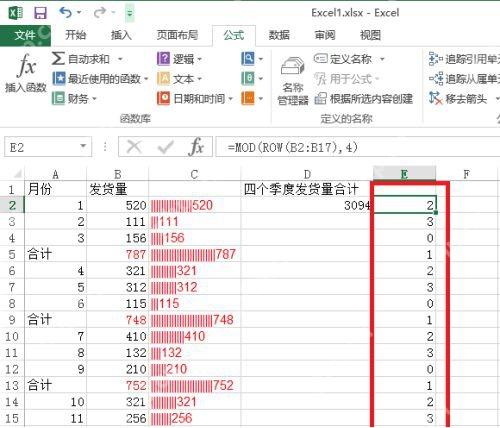
Task: Switch to the 数据 tab
Action: [x=279, y=35]
